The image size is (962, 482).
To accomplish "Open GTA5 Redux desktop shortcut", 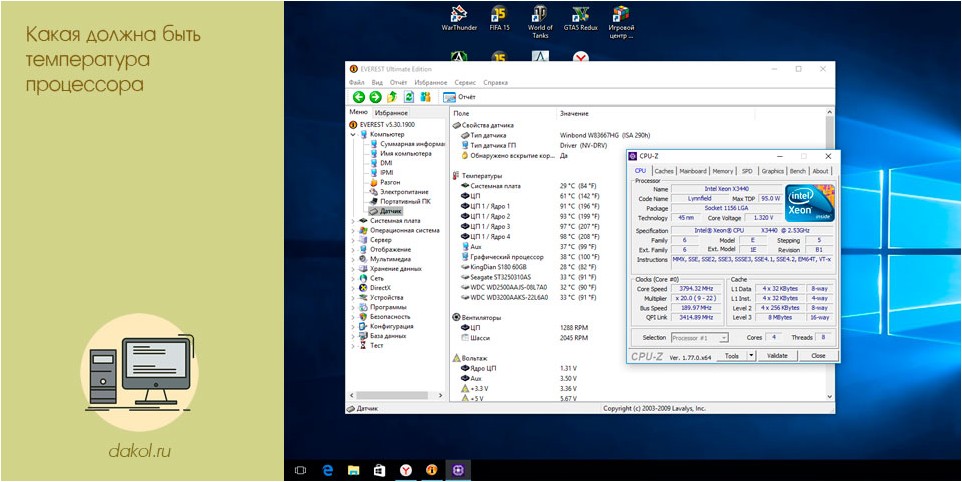I will 580,18.
